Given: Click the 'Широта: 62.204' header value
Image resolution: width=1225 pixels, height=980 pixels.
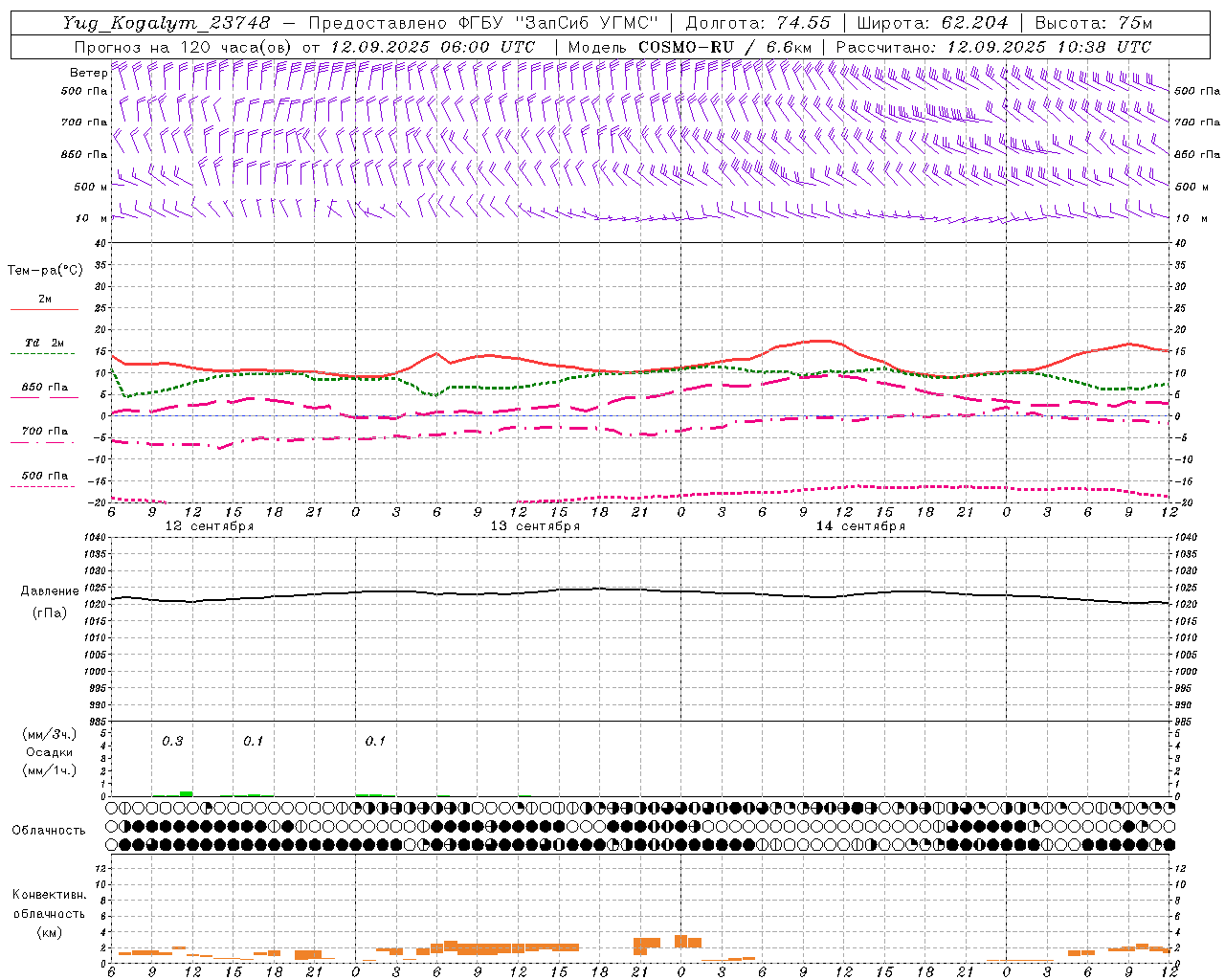Looking at the screenshot, I should click(x=932, y=23).
